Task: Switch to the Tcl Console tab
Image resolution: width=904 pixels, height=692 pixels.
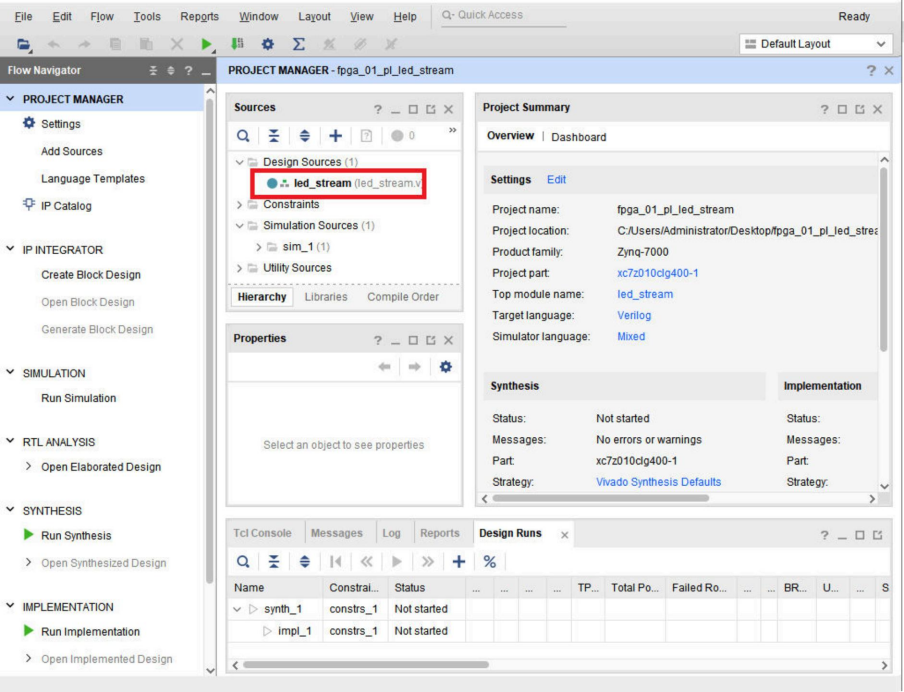Action: (264, 533)
